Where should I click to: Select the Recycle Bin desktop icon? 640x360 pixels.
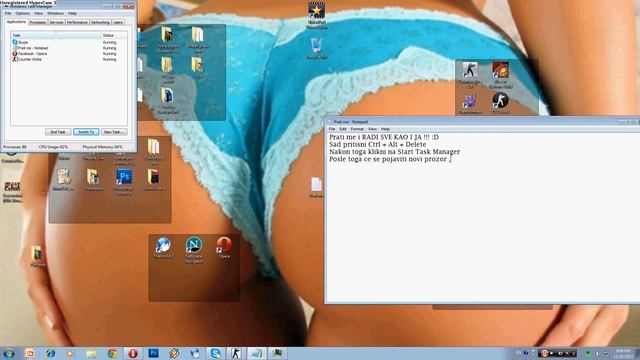tap(316, 45)
